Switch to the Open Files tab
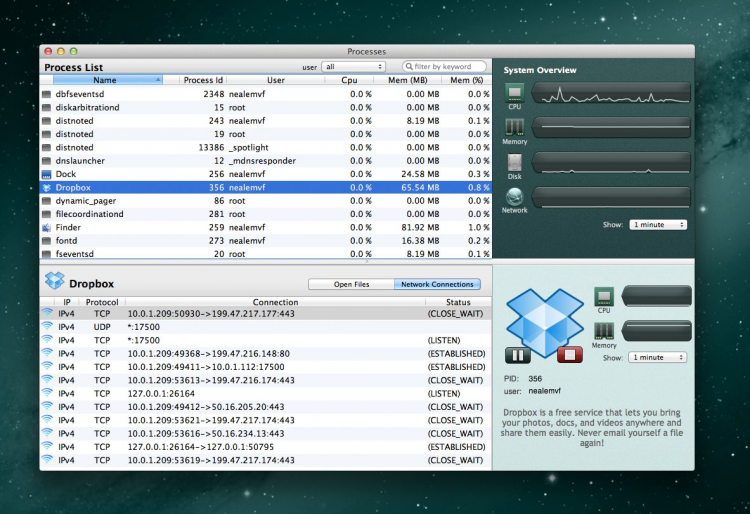 [351, 284]
